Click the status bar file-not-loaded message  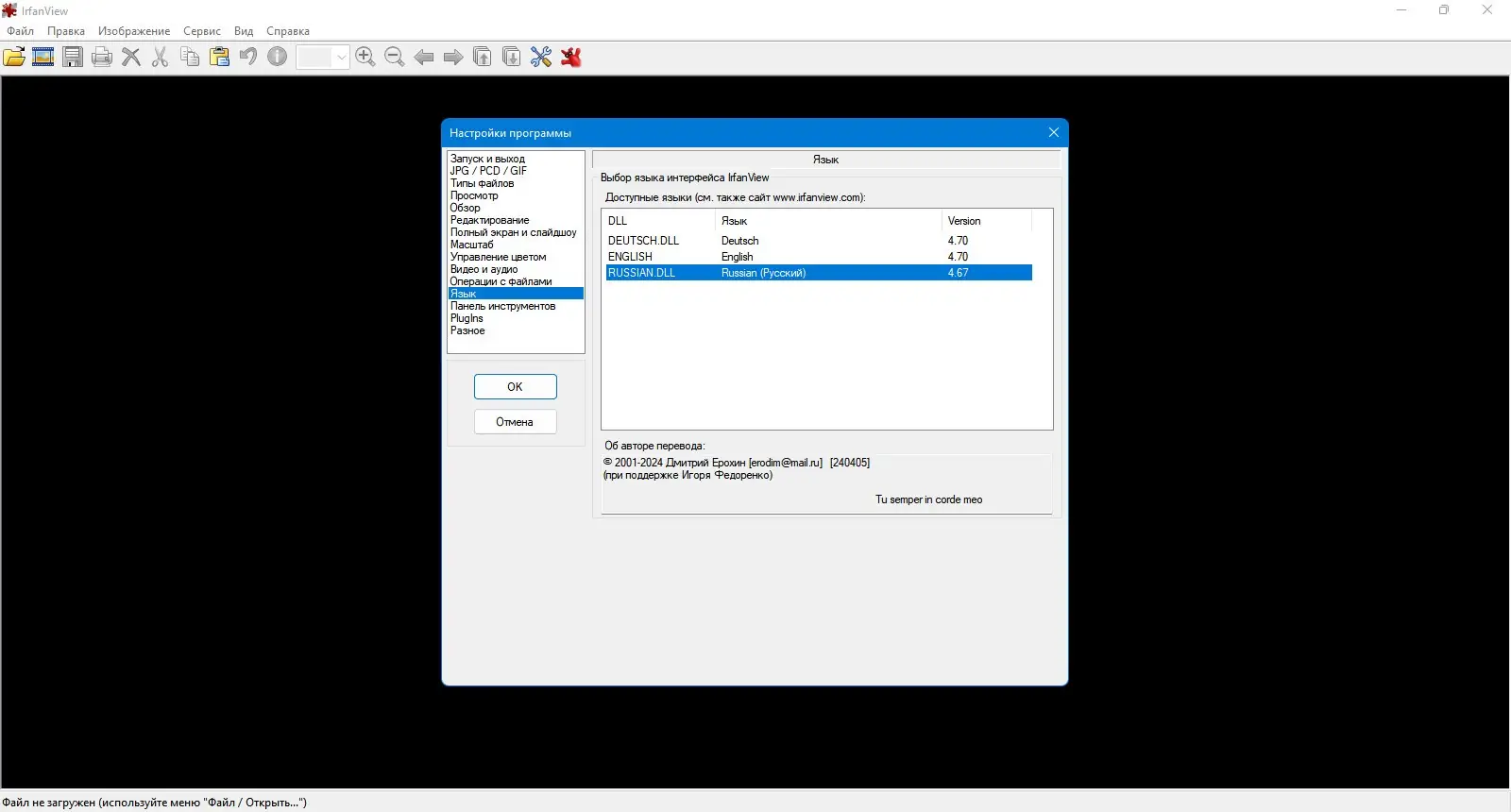[155, 803]
